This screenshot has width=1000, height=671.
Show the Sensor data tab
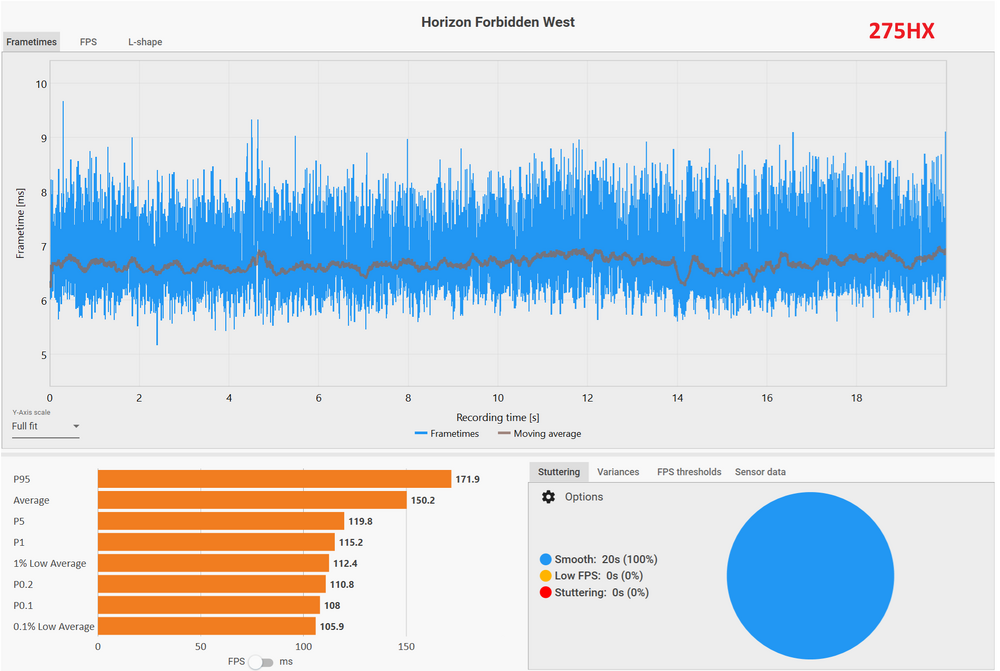click(x=760, y=472)
